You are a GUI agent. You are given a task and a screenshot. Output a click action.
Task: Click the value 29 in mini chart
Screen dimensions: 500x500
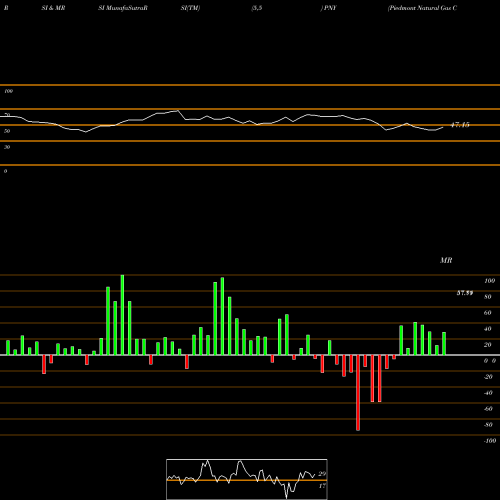click(x=322, y=474)
